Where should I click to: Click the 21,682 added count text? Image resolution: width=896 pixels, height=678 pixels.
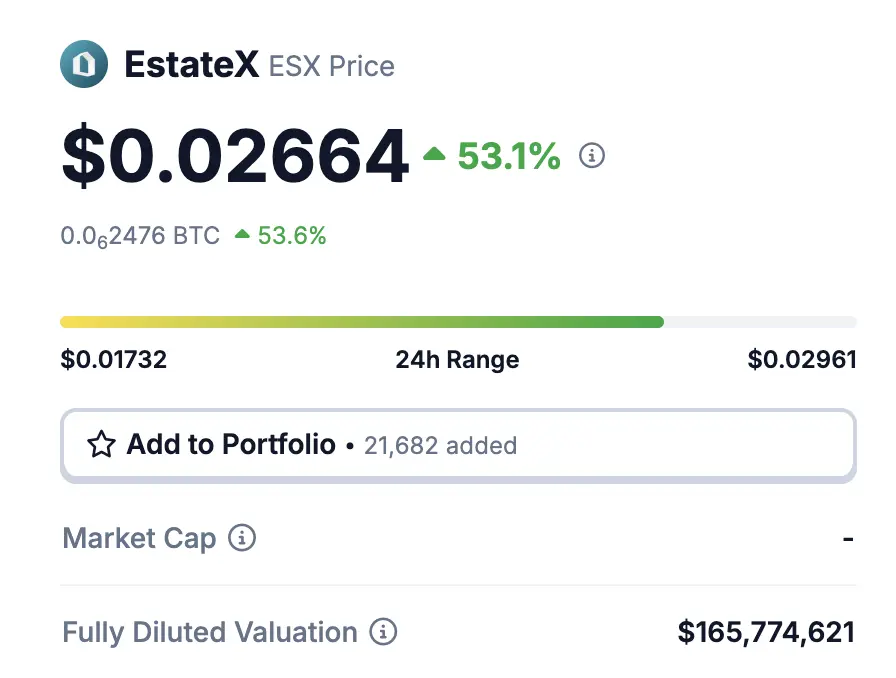click(441, 446)
